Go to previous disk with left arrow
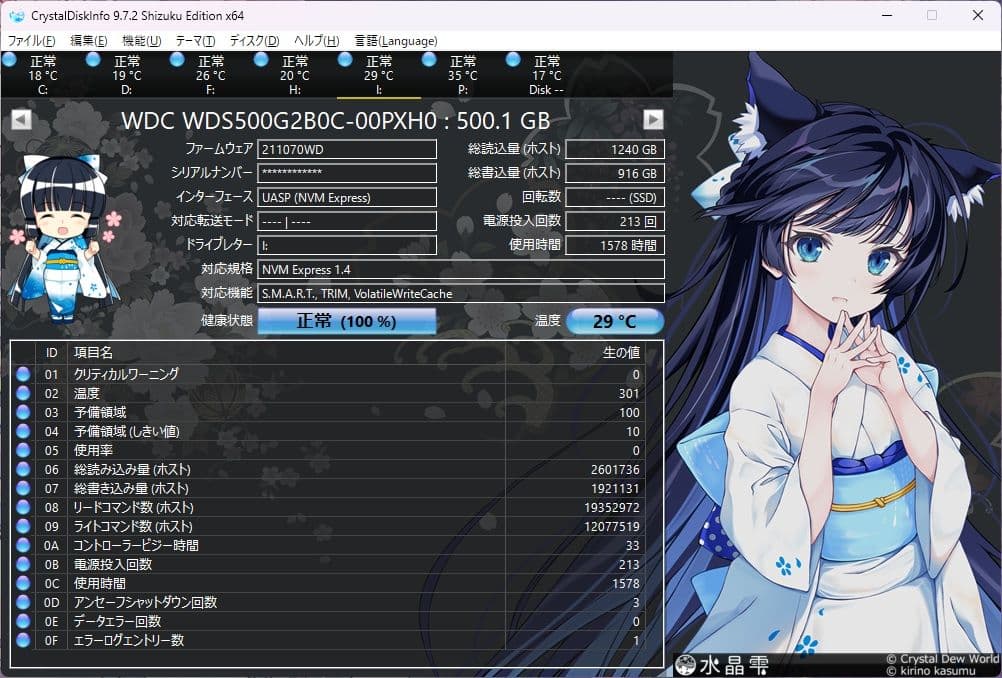This screenshot has height=678, width=1002. tap(21, 119)
